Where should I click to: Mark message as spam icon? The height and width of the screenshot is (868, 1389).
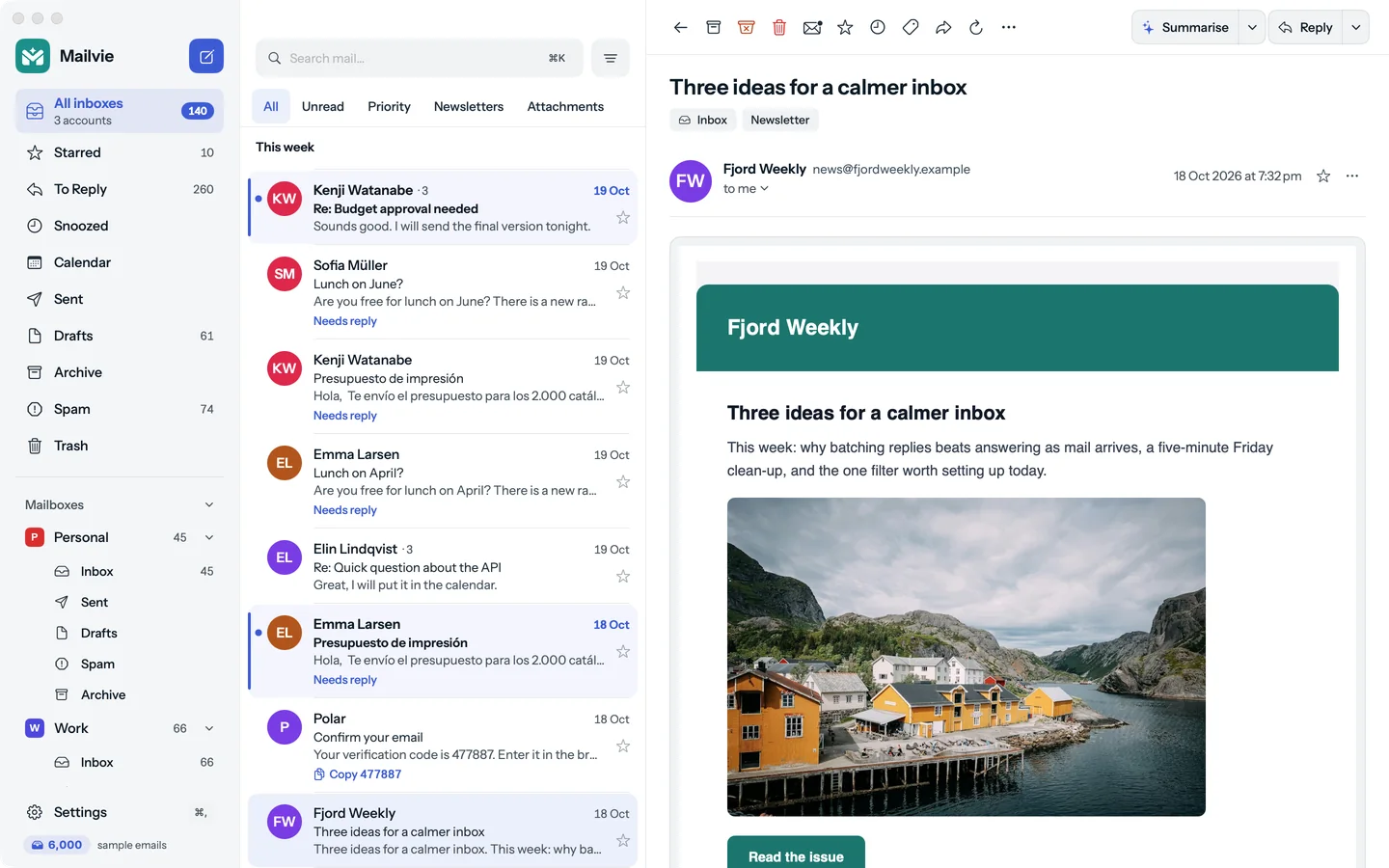coord(747,27)
